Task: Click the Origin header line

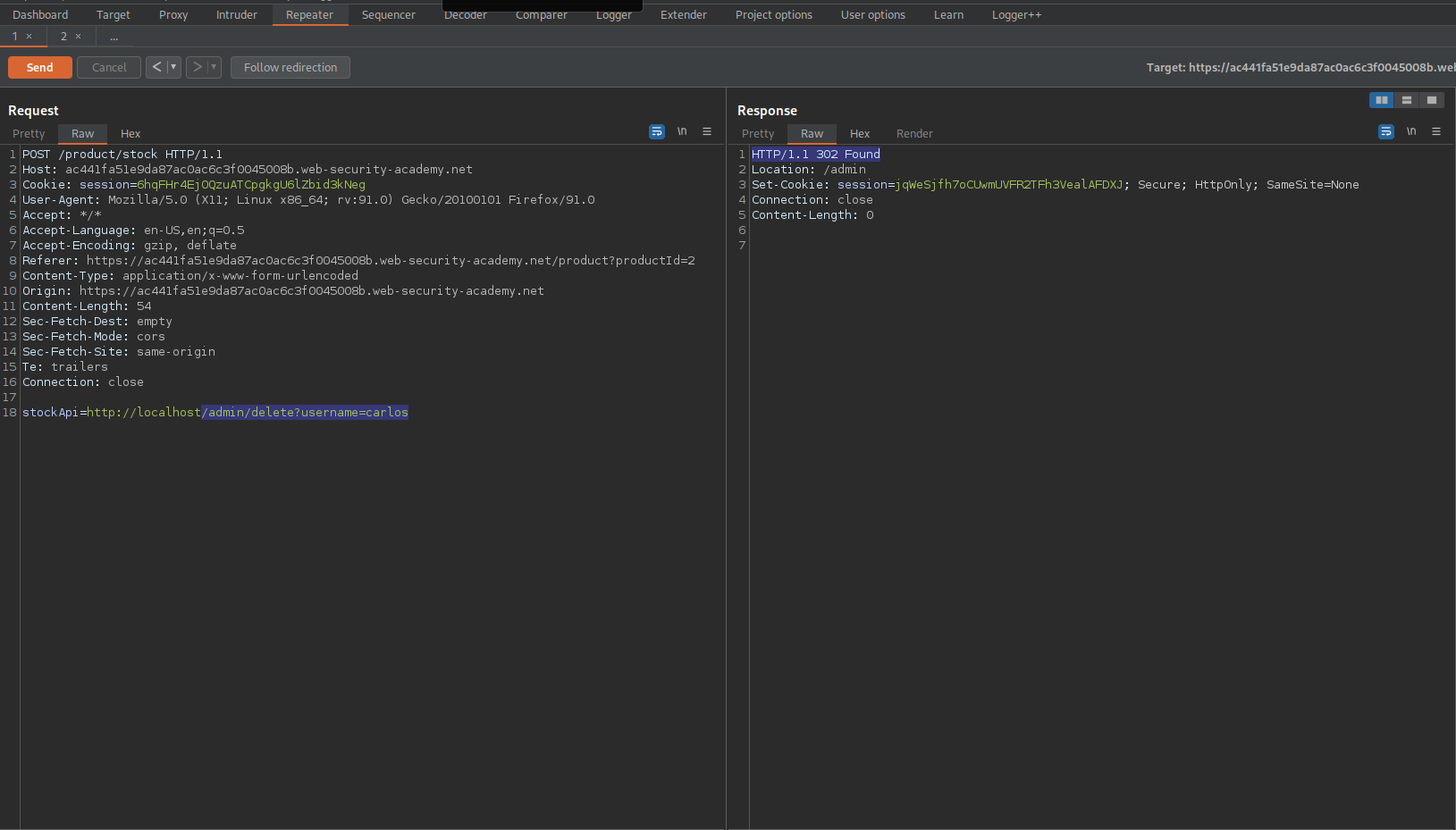Action: point(283,291)
